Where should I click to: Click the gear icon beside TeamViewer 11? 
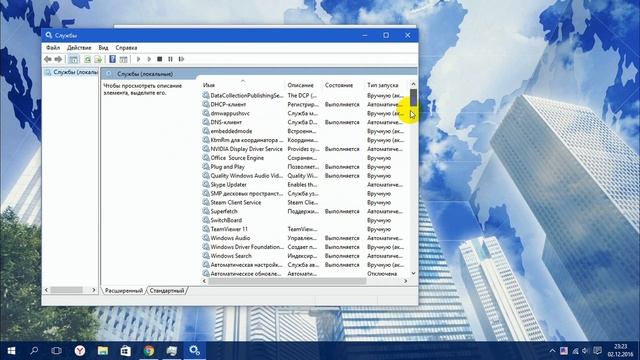[206, 229]
